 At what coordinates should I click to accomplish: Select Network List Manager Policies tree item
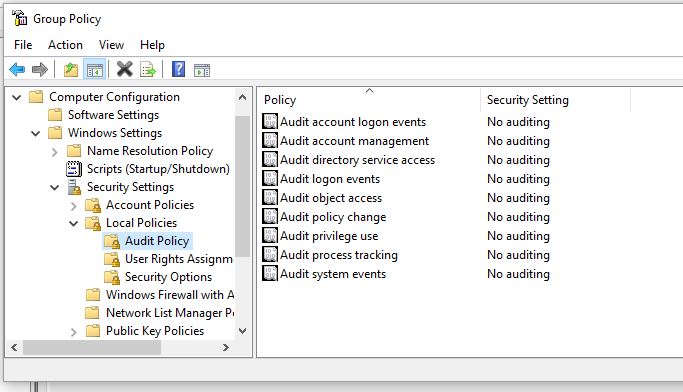[170, 313]
